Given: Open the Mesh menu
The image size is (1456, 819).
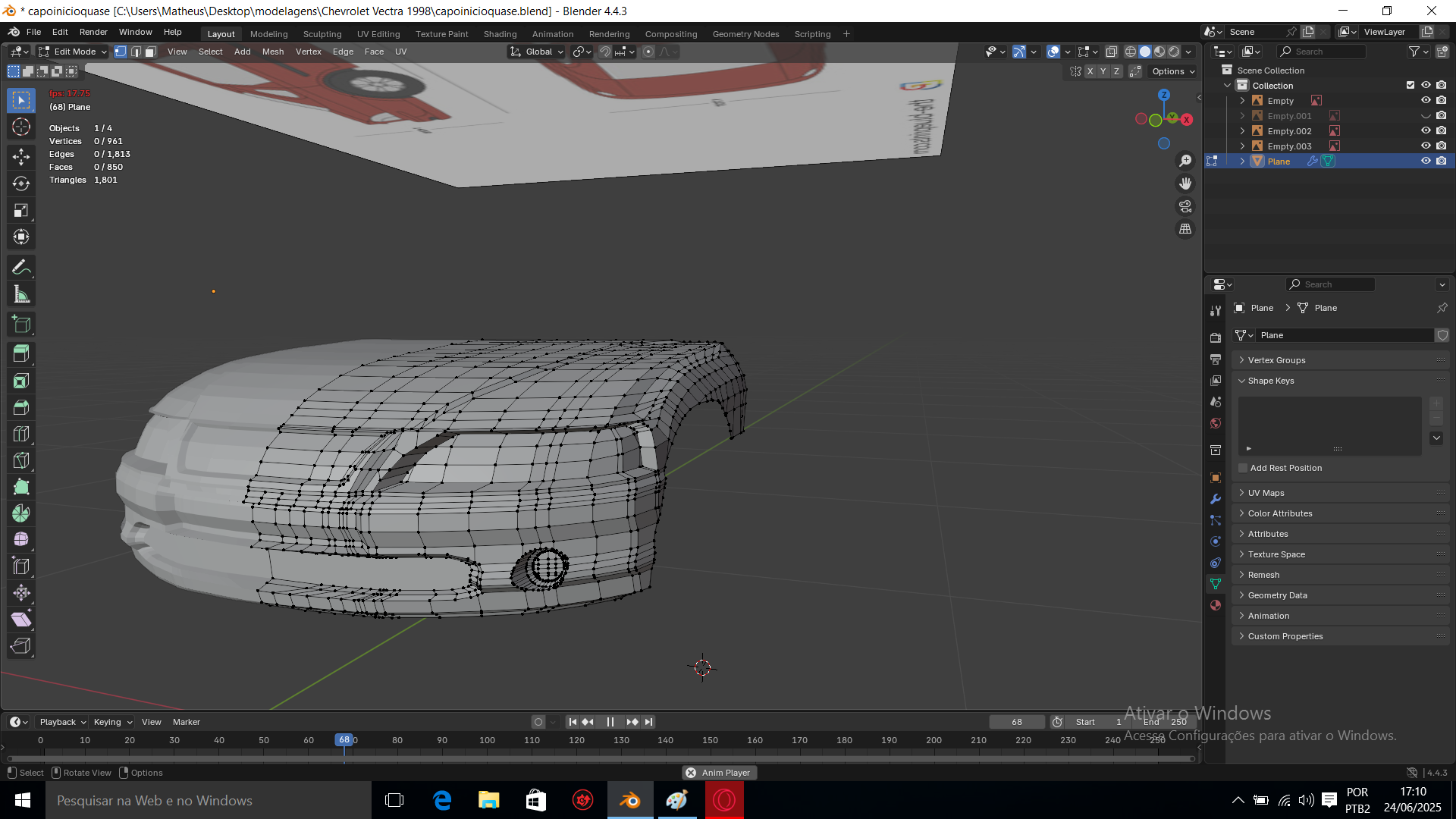Looking at the screenshot, I should coord(272,52).
